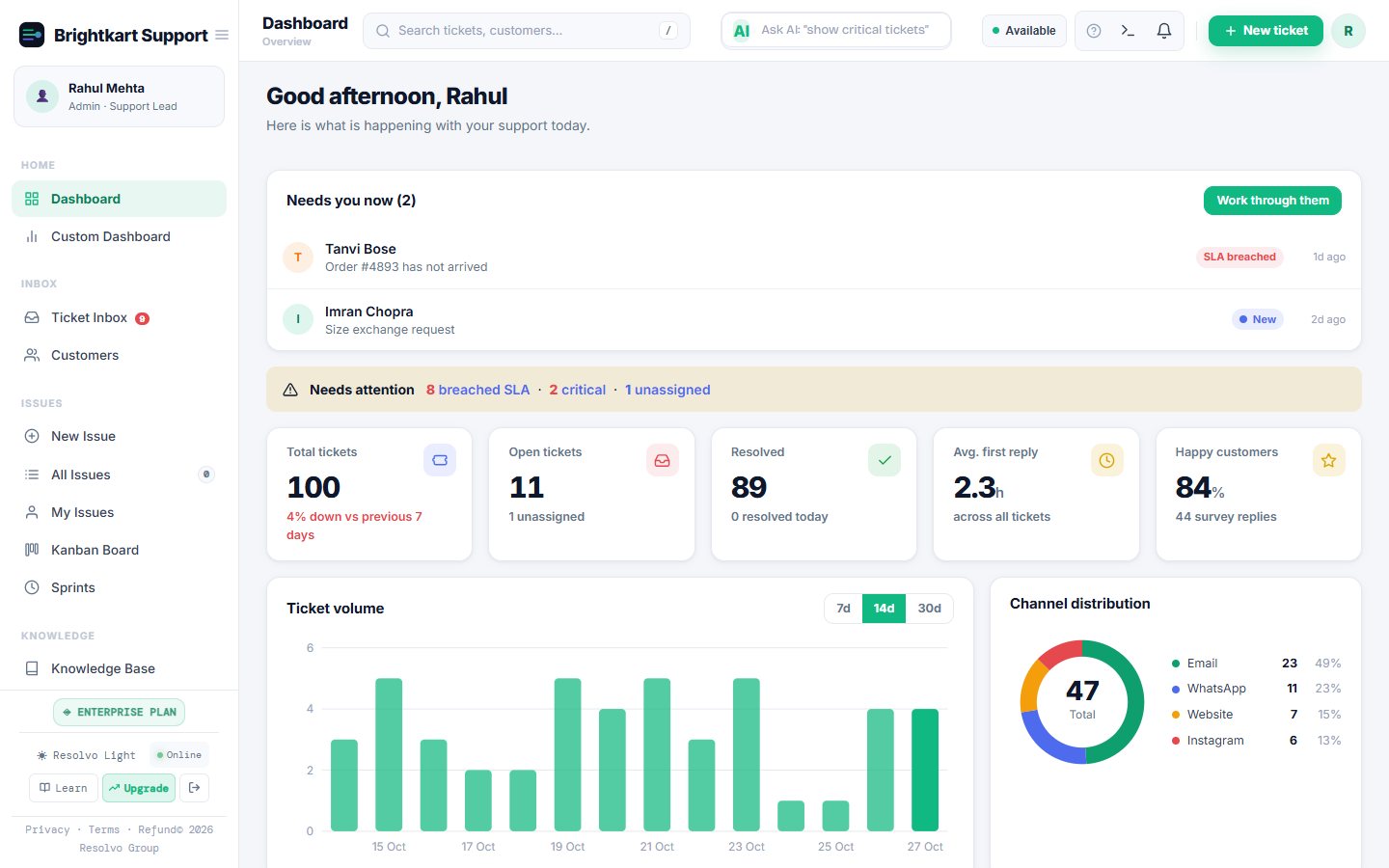
Task: Open New Issue in sidebar
Action: 119,436
